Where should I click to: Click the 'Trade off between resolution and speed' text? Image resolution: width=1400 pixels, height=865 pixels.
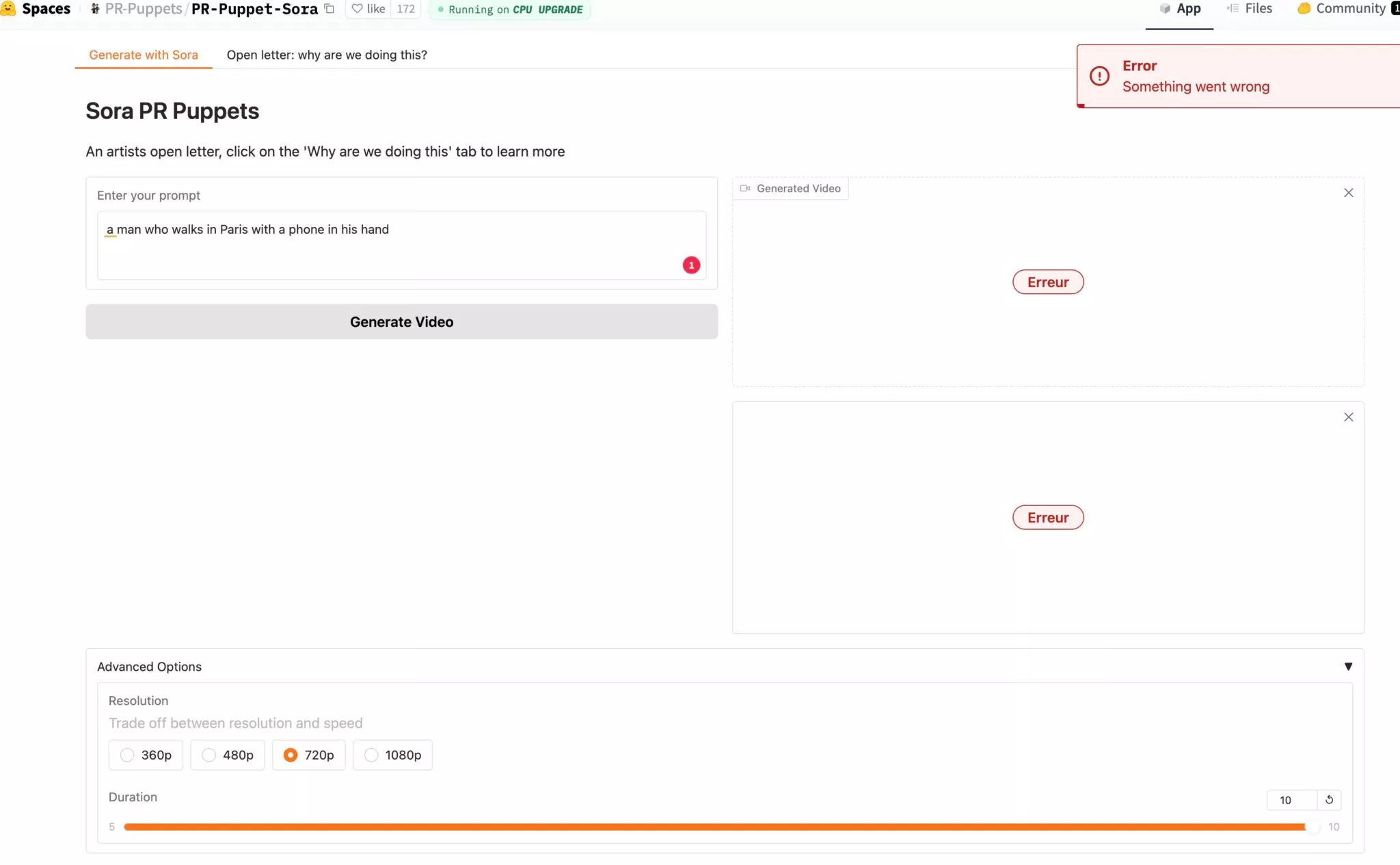click(x=235, y=723)
